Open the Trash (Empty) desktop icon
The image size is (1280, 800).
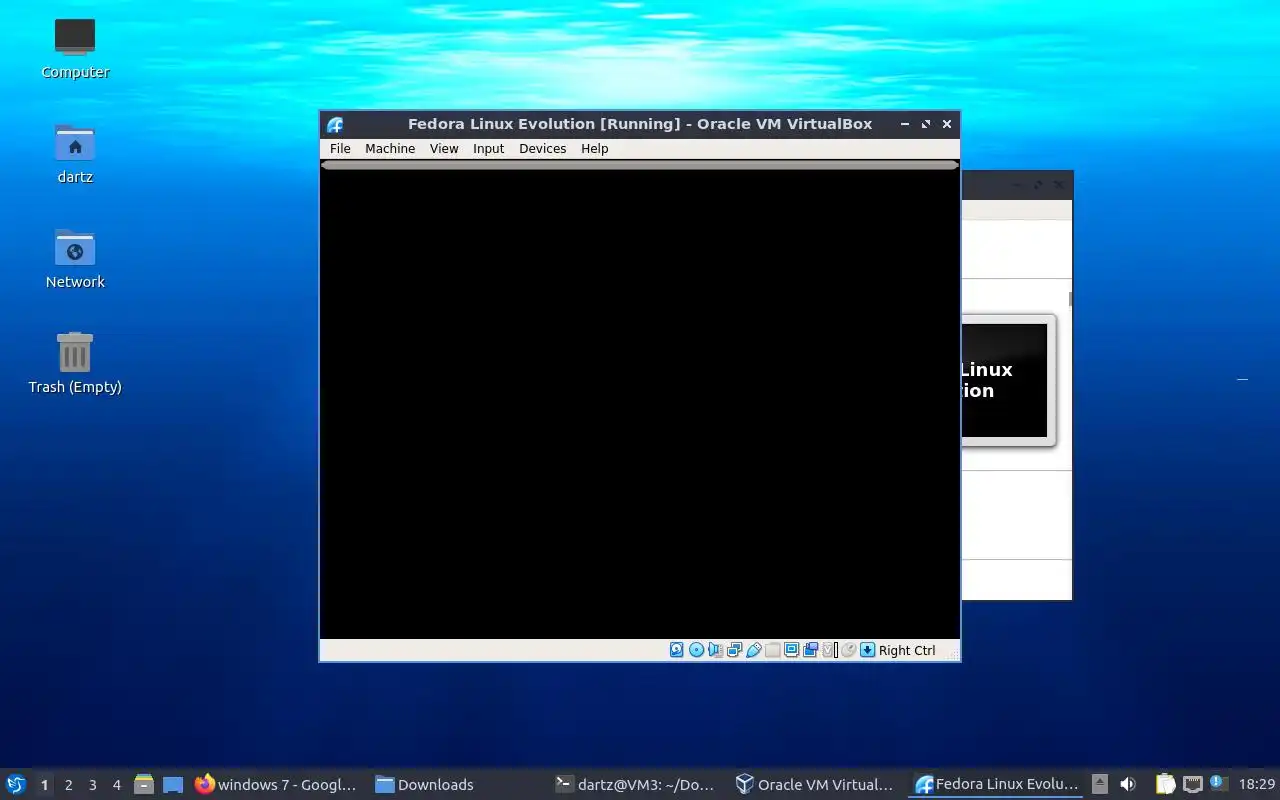(75, 363)
